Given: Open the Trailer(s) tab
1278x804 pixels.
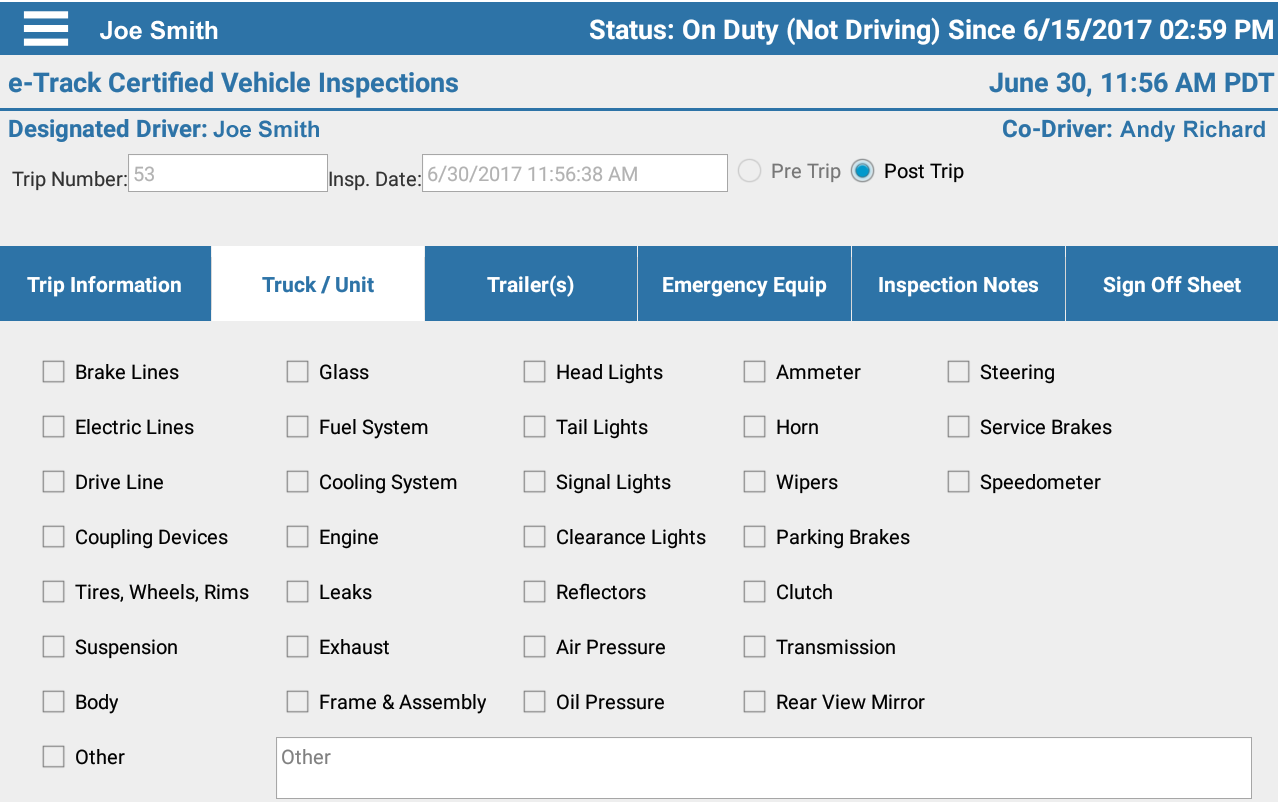Looking at the screenshot, I should coord(531,285).
